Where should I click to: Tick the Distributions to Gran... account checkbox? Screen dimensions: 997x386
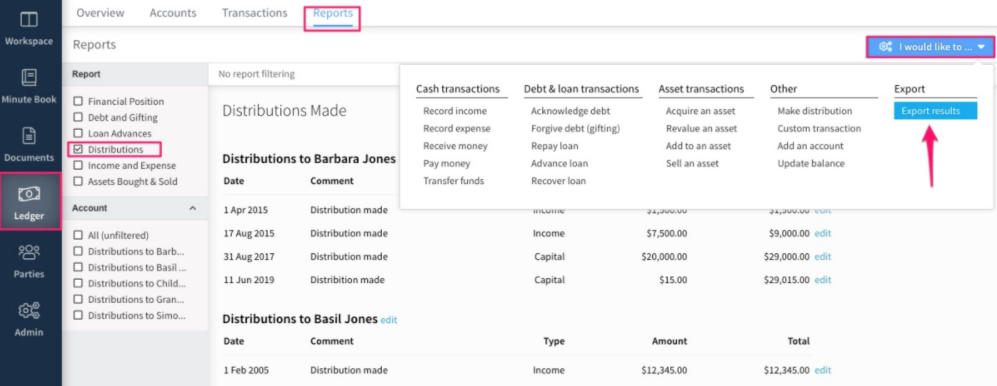click(x=78, y=299)
